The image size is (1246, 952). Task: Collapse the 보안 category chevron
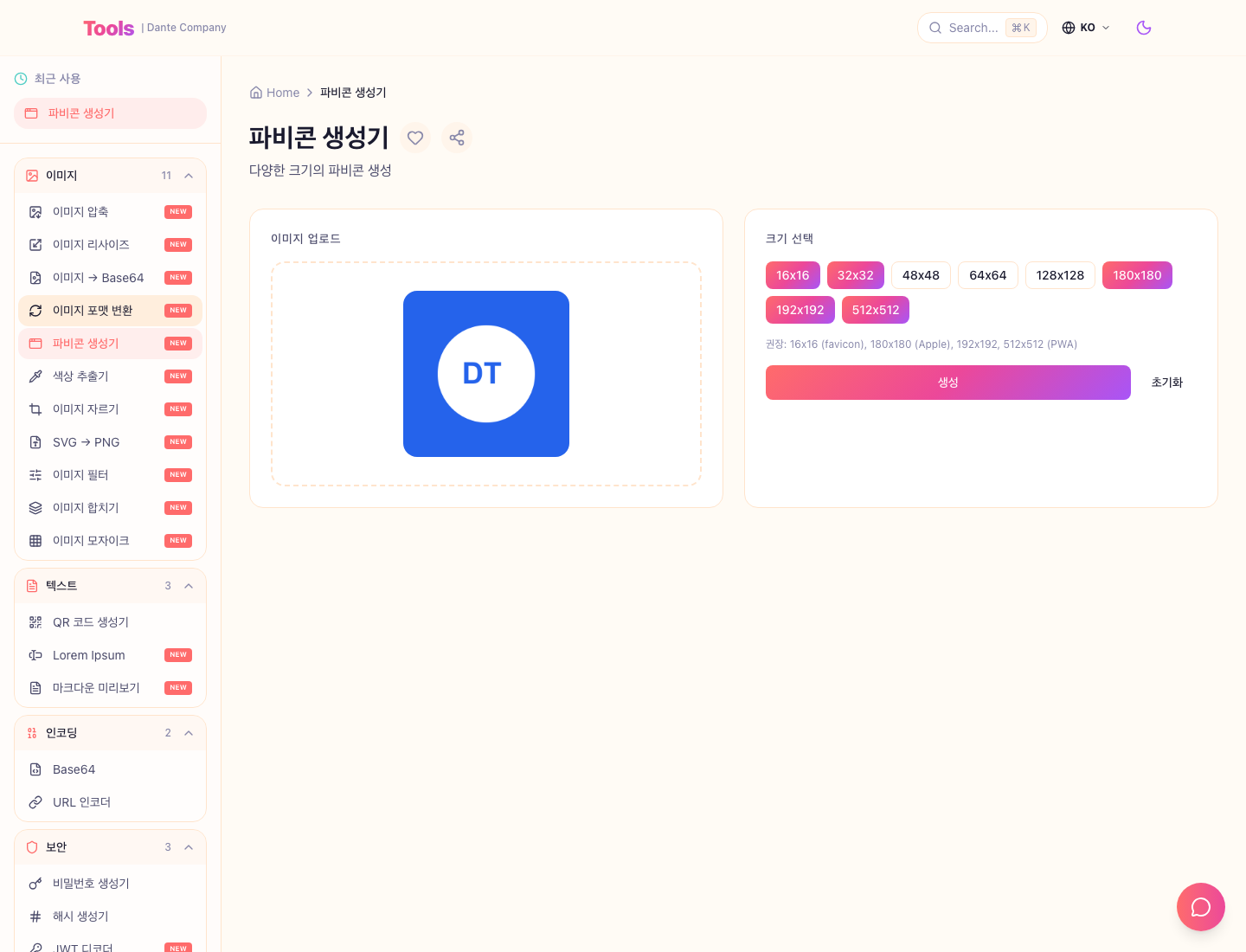pyautogui.click(x=189, y=847)
